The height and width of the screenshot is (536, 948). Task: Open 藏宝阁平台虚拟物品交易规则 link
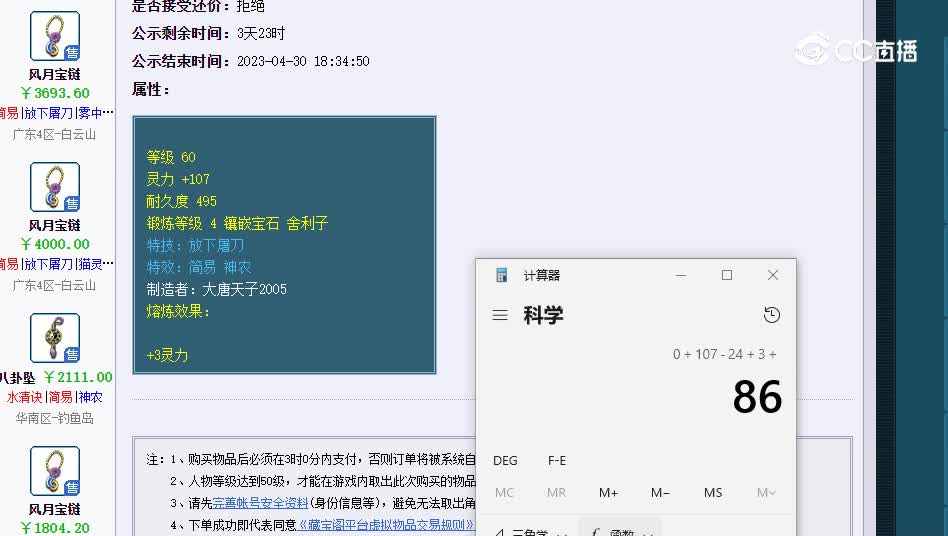click(385, 525)
